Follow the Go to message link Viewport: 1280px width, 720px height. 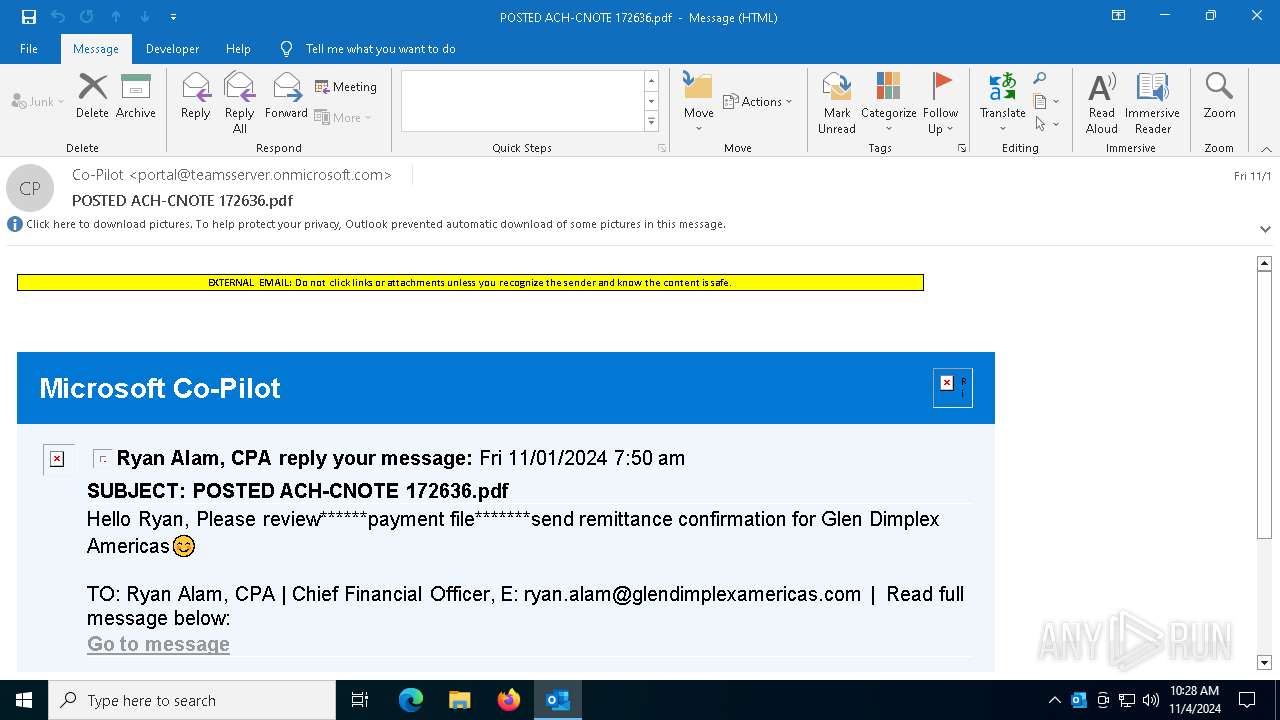tap(158, 645)
